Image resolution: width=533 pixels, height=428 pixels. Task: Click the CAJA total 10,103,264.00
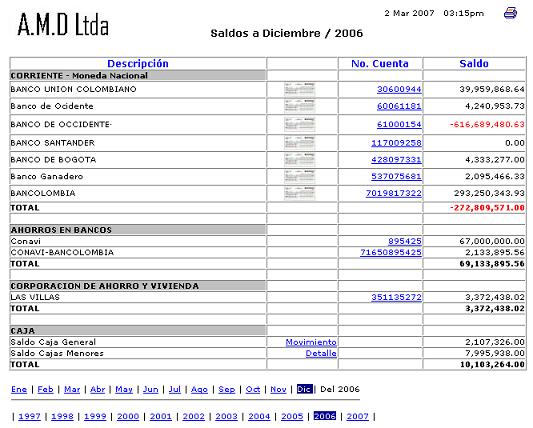pos(492,364)
